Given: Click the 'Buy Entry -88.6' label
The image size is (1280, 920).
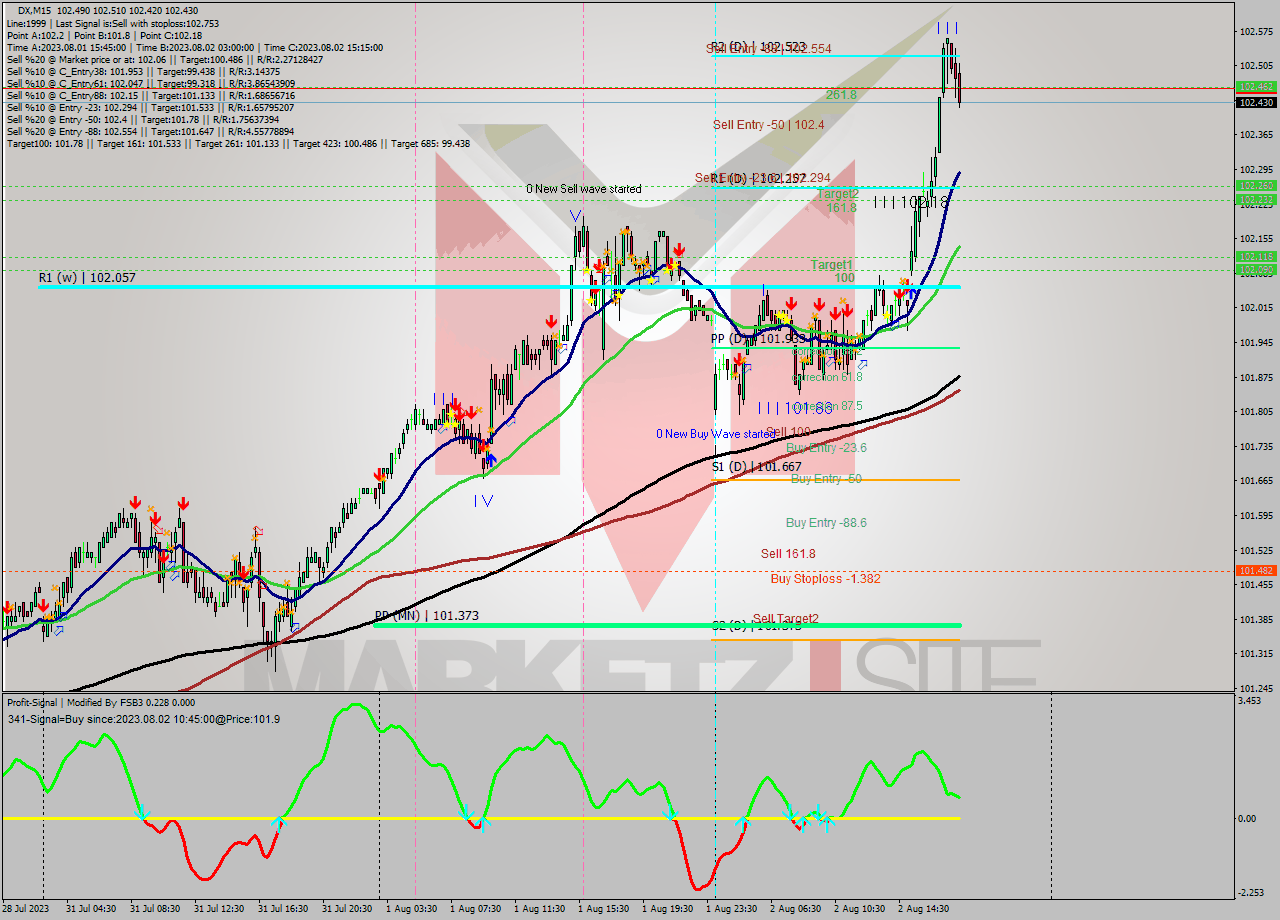Looking at the screenshot, I should (x=826, y=523).
